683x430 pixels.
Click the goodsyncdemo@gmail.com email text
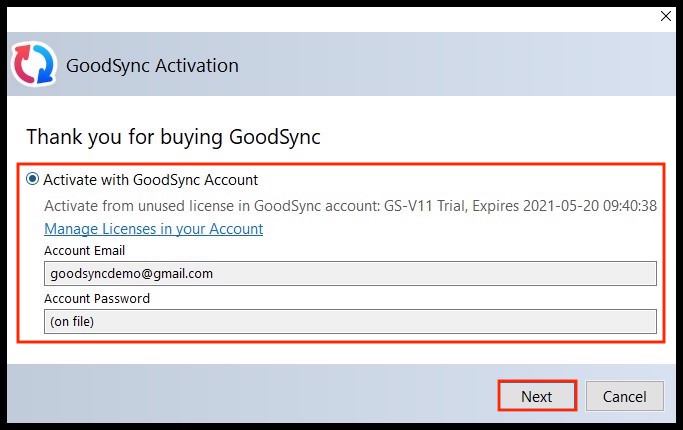point(131,273)
